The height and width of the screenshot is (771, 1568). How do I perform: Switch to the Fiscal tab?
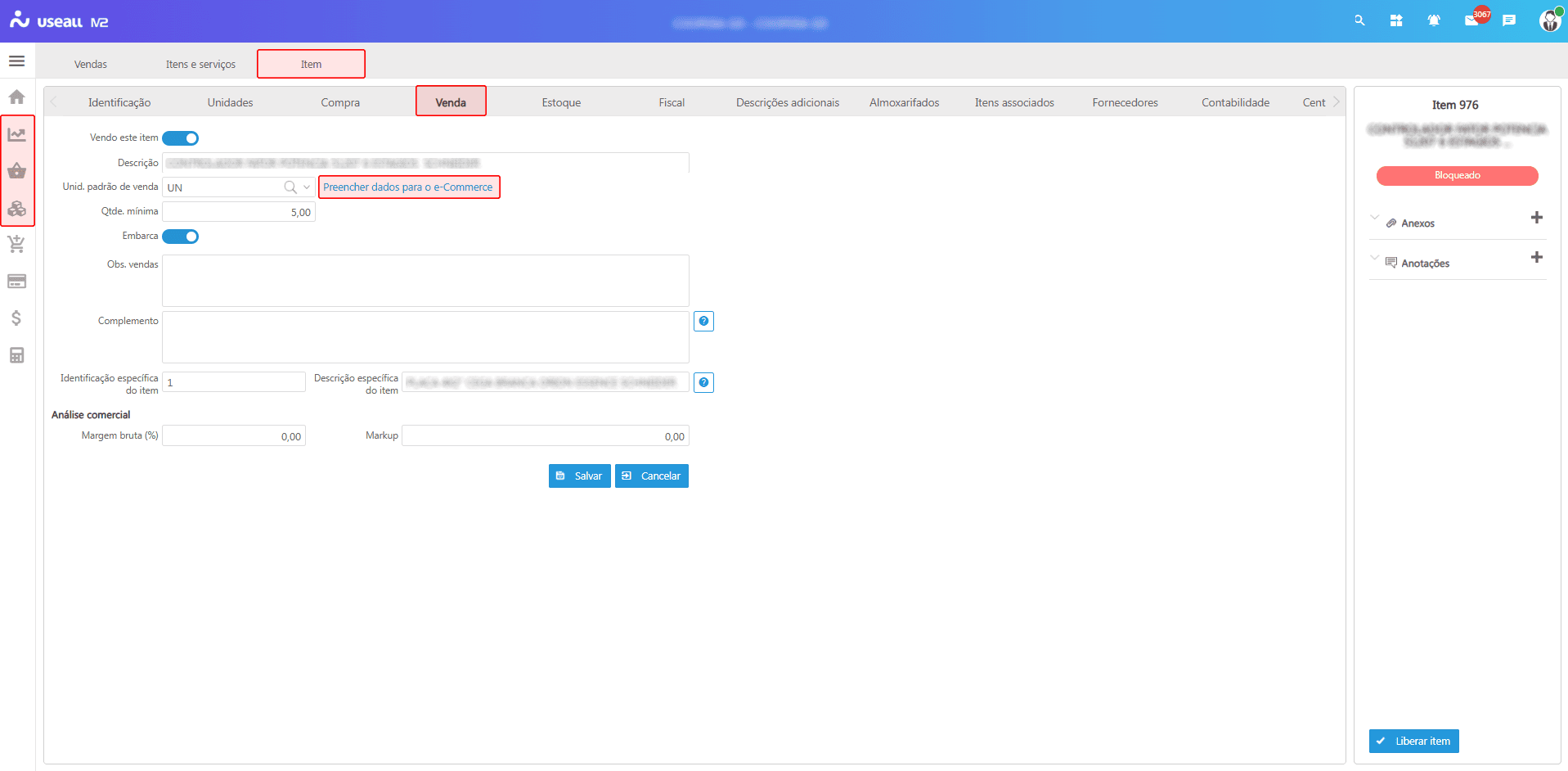click(672, 102)
